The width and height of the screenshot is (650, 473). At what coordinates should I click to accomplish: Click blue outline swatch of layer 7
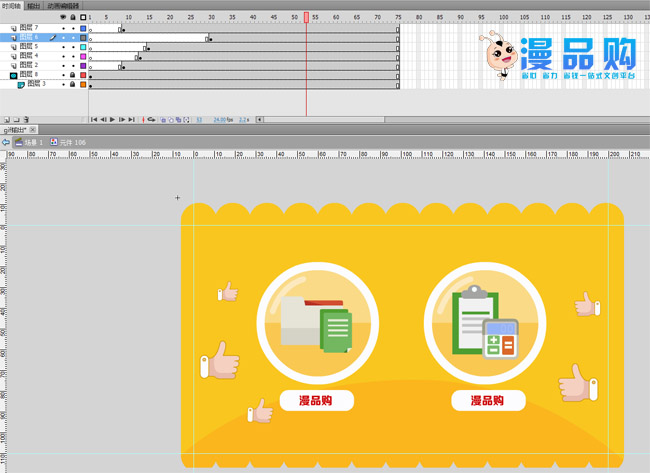(x=83, y=29)
